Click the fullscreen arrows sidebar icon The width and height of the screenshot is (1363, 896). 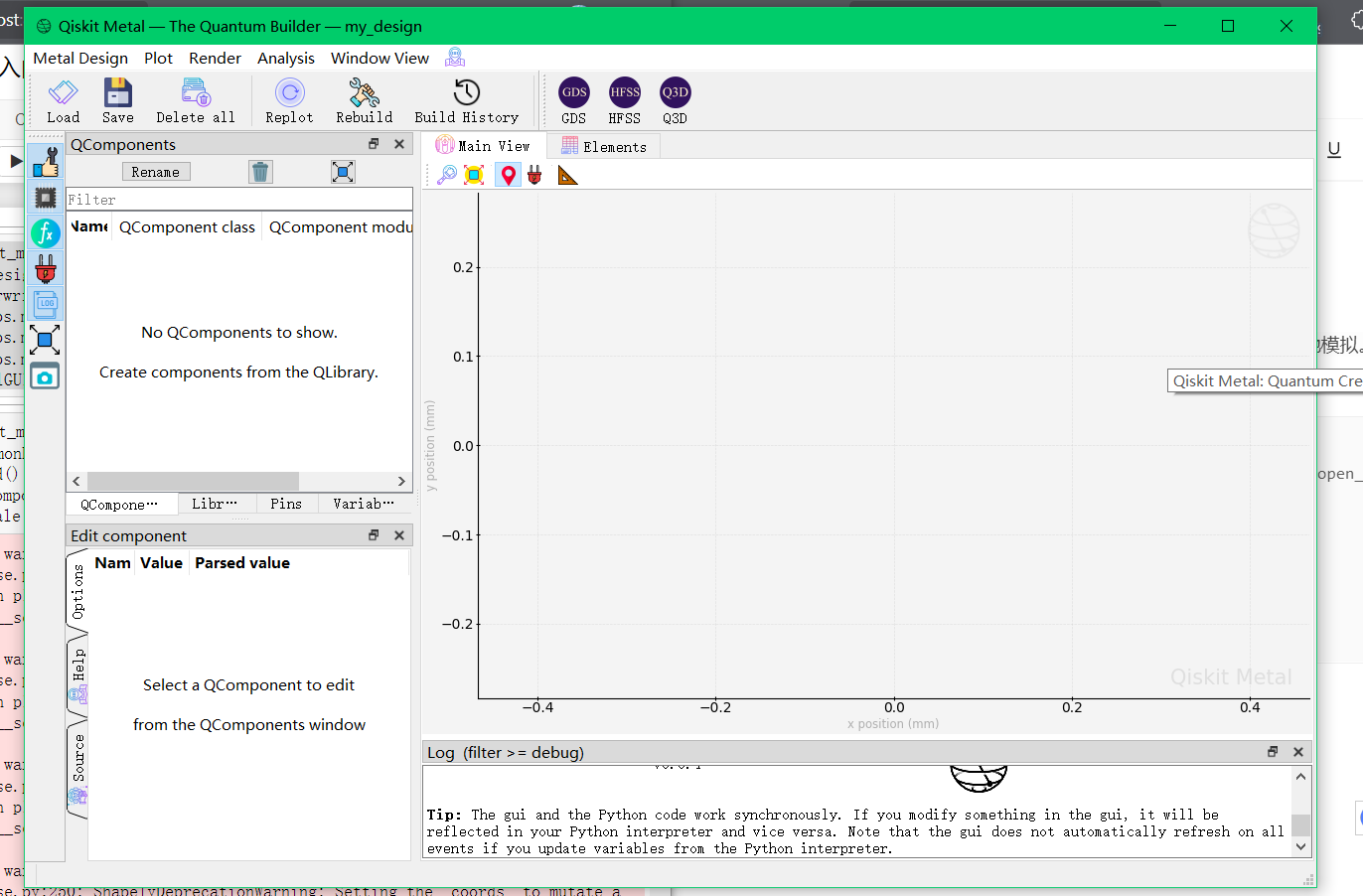pos(45,340)
